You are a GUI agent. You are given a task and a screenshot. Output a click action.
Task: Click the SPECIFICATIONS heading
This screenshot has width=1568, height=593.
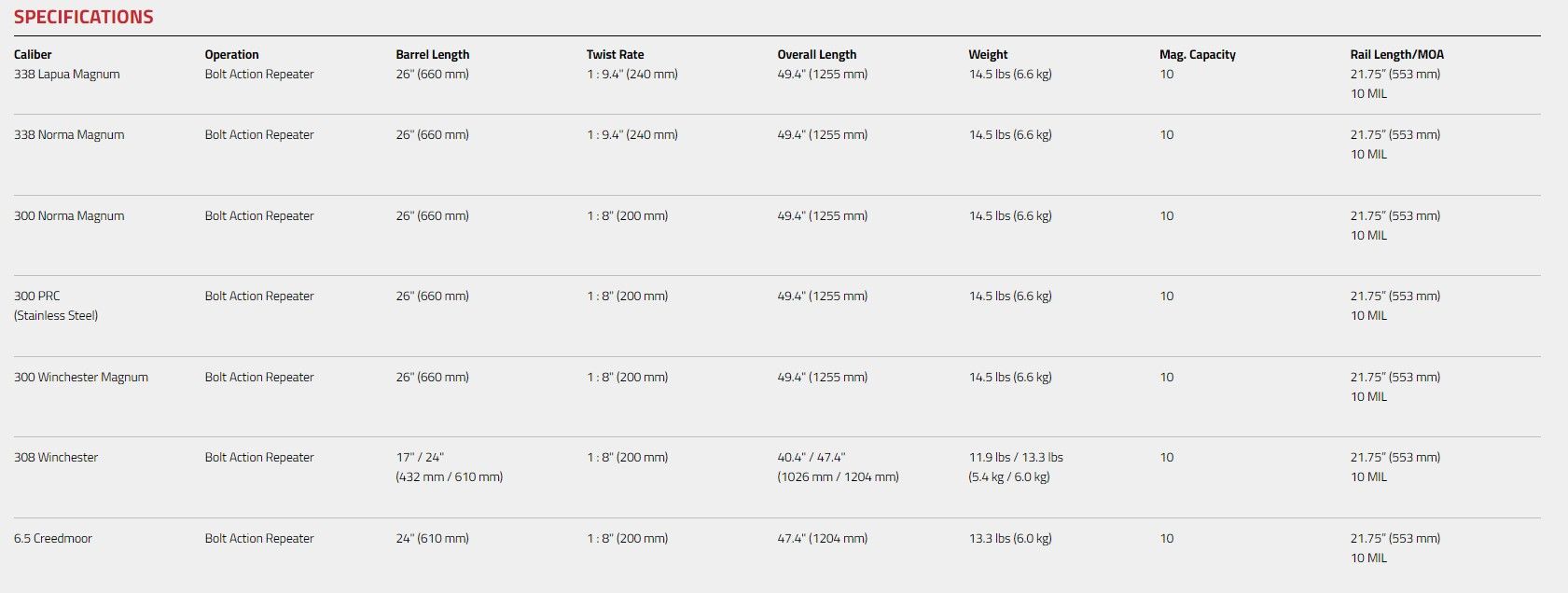click(84, 17)
